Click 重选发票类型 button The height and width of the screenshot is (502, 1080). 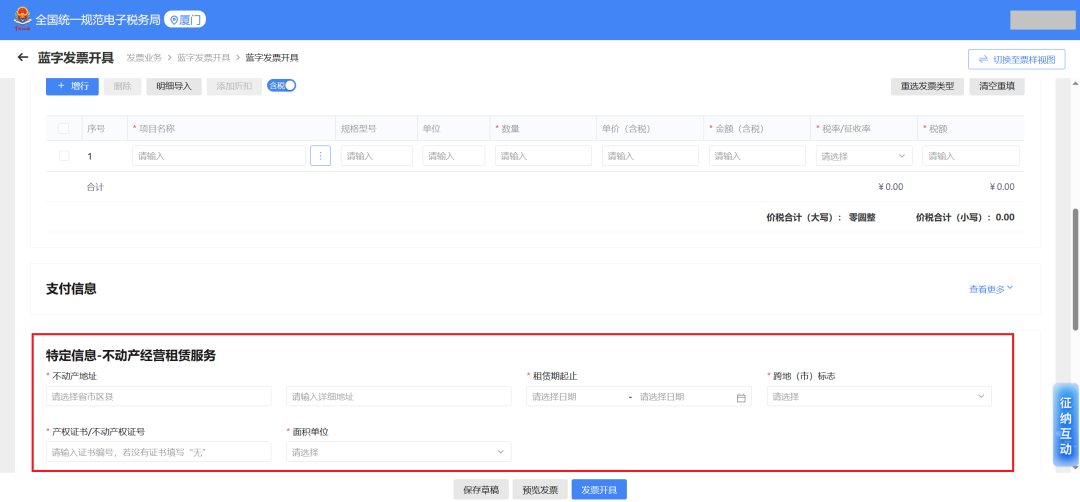[x=927, y=86]
